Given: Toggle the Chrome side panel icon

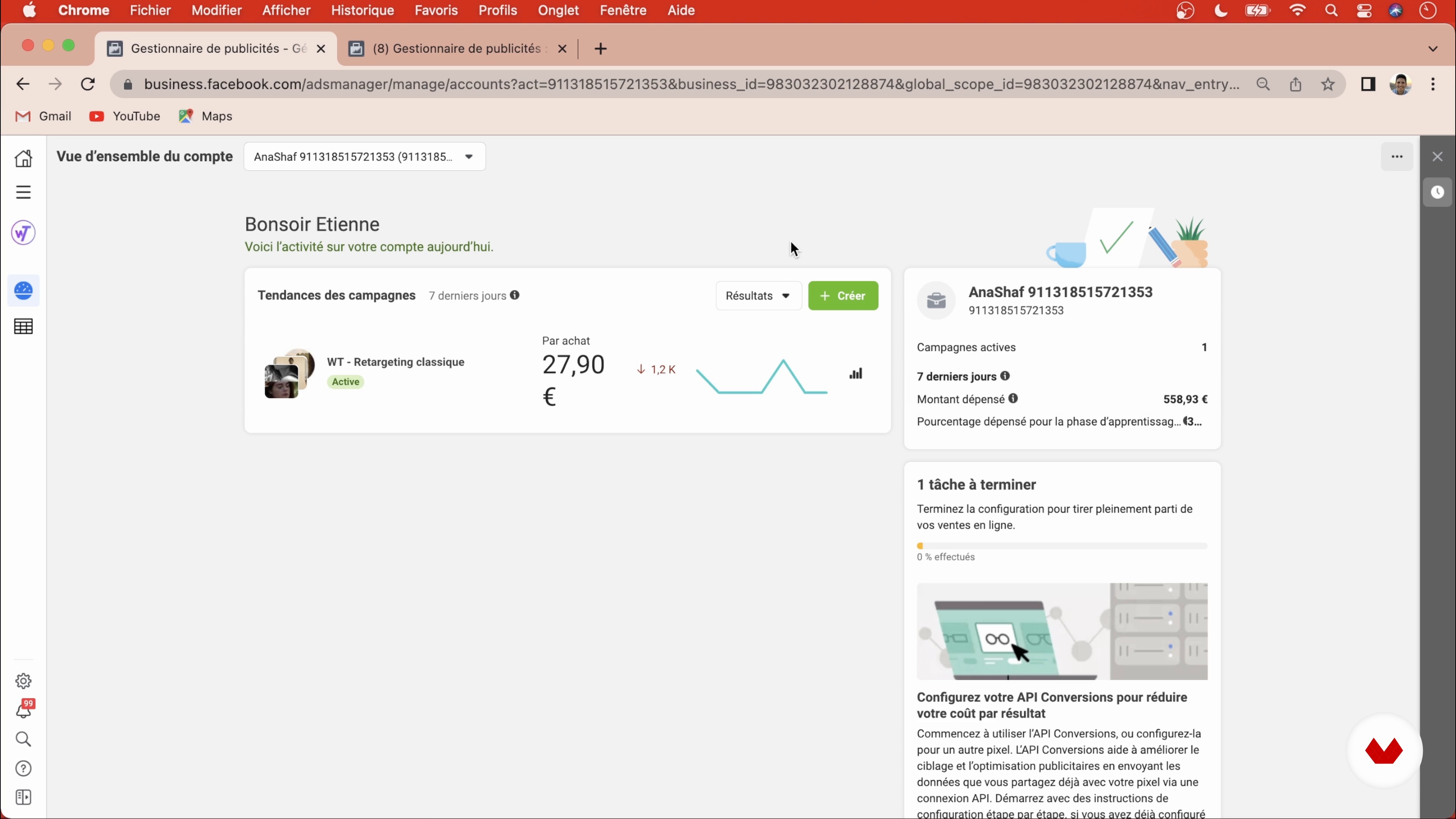Looking at the screenshot, I should pos(1368,84).
